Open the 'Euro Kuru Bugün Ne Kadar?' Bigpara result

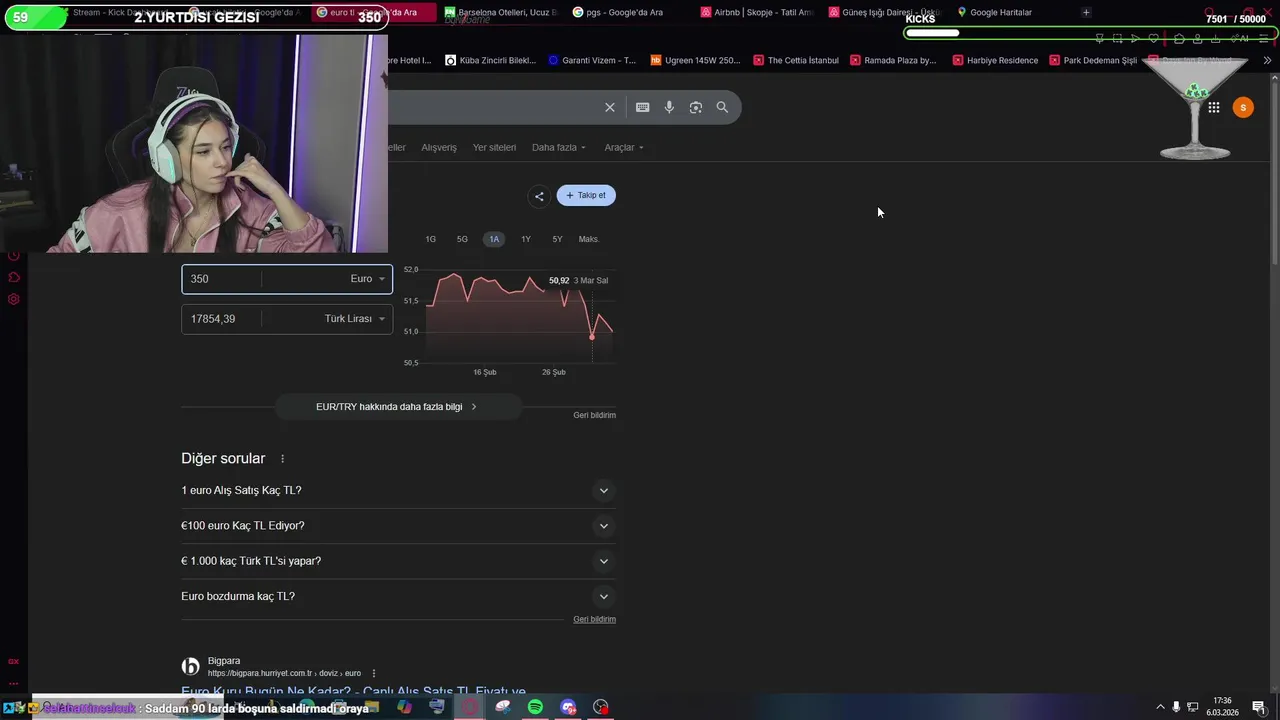coord(353,691)
